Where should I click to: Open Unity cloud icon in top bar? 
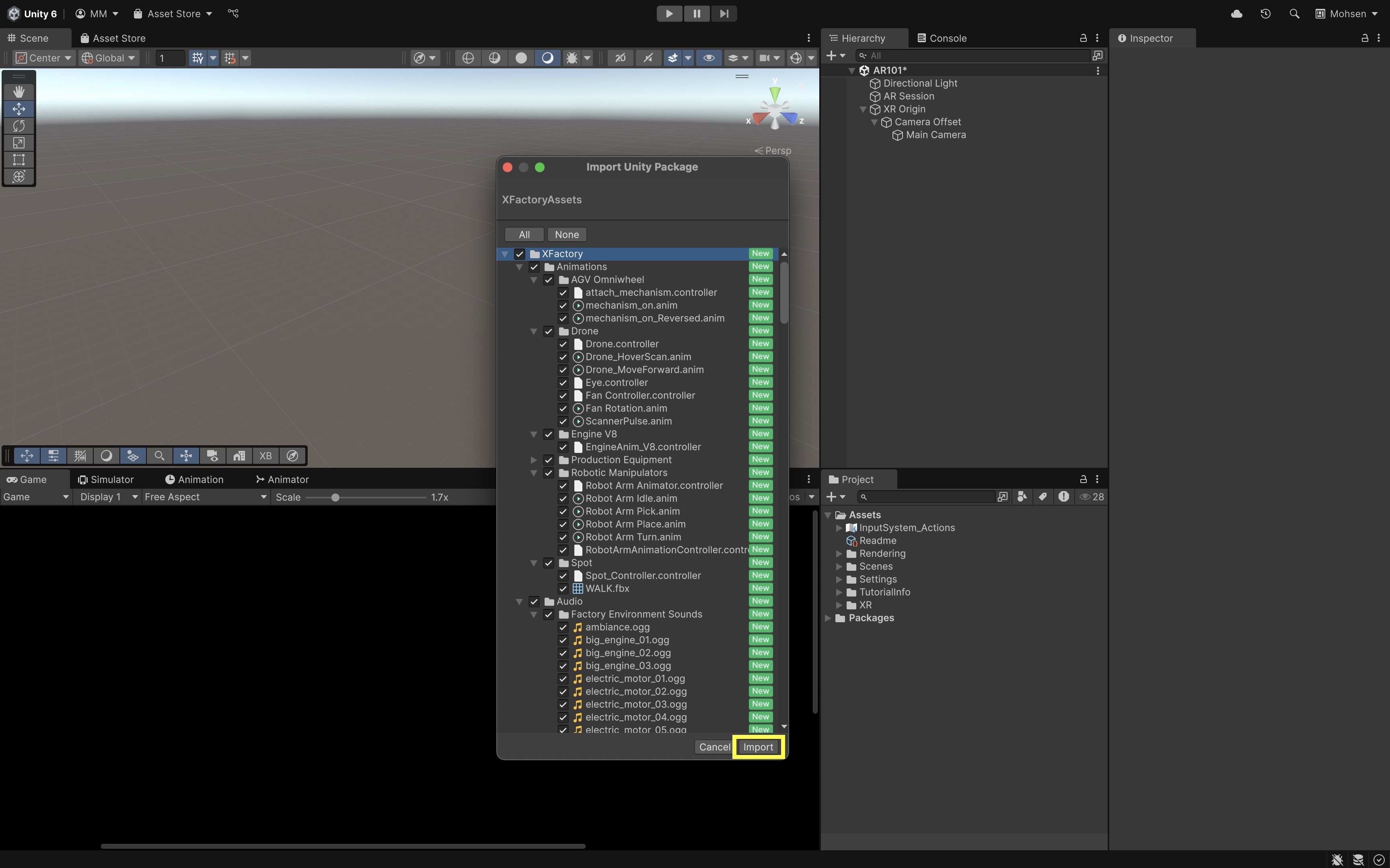tap(1237, 14)
